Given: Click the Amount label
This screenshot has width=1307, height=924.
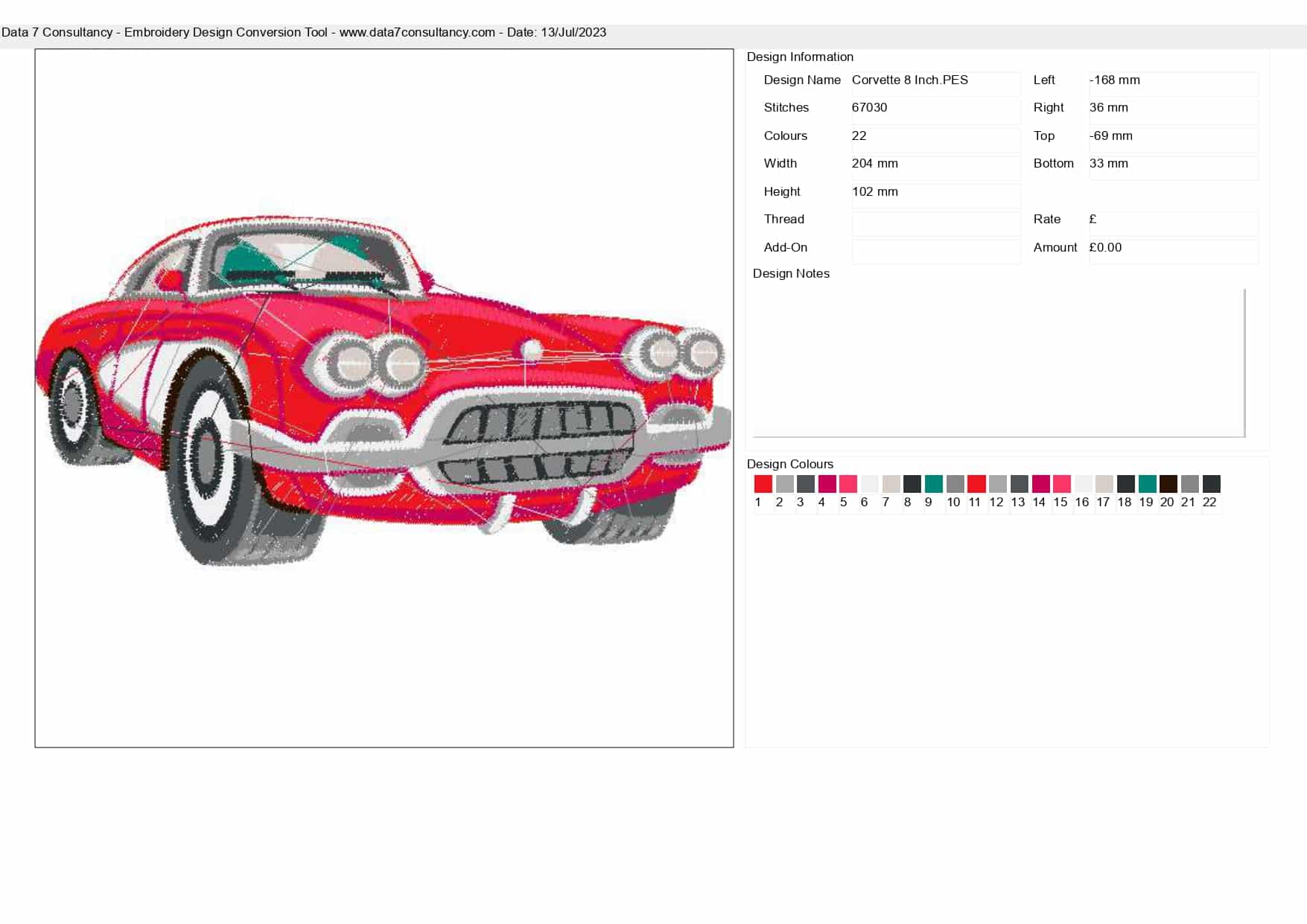Looking at the screenshot, I should click(1055, 247).
